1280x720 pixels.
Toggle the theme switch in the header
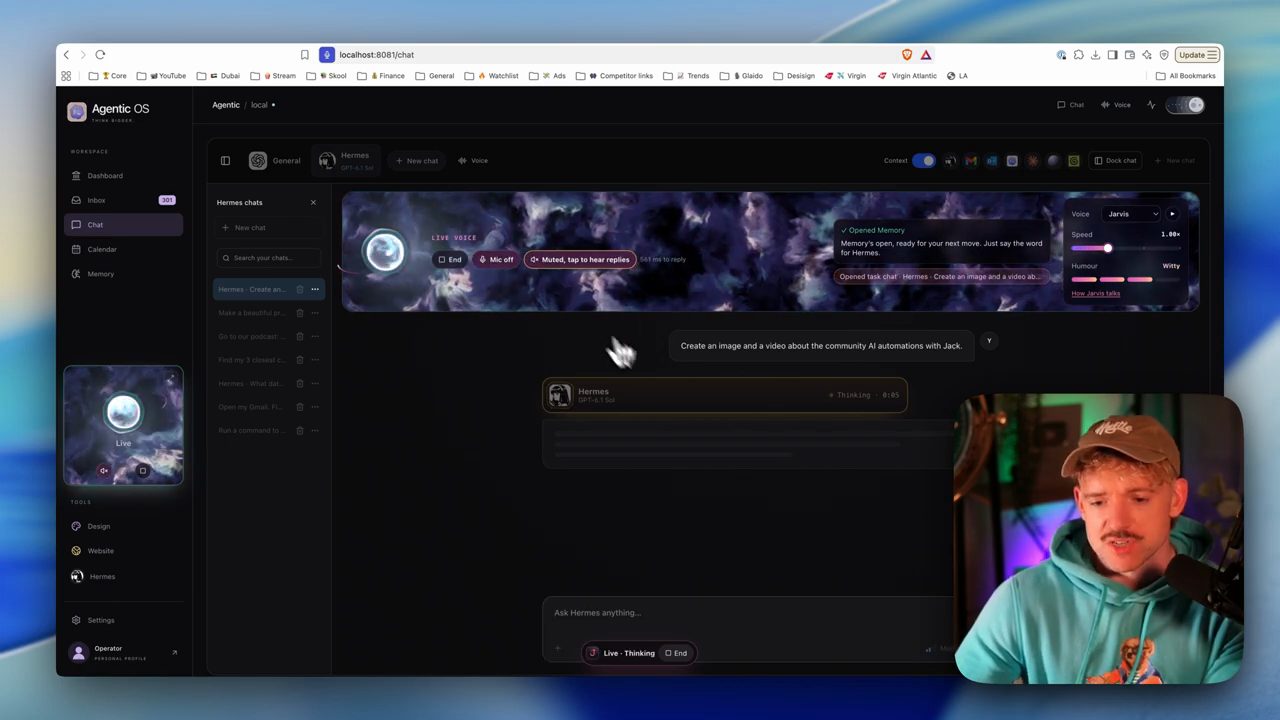click(x=1185, y=105)
